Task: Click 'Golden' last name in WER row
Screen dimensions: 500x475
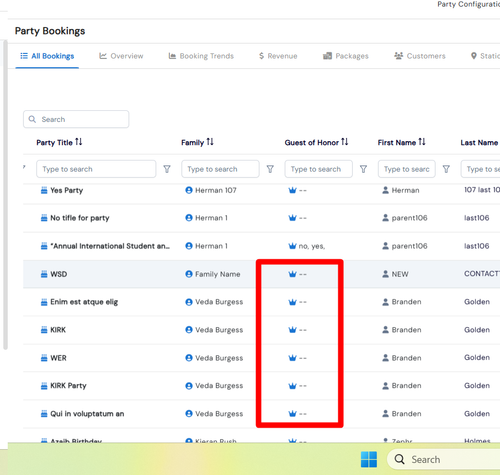Action: [x=477, y=358]
